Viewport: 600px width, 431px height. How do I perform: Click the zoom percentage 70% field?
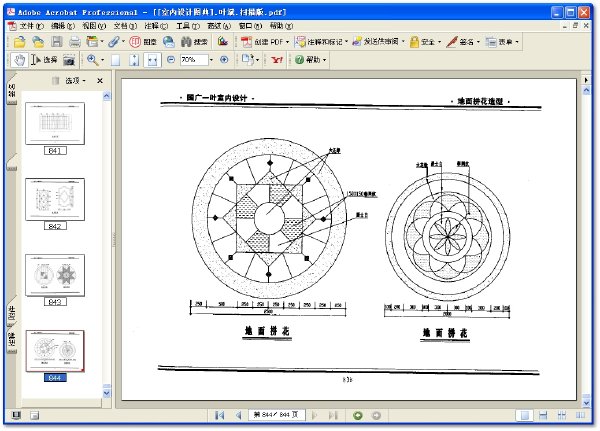pyautogui.click(x=194, y=60)
